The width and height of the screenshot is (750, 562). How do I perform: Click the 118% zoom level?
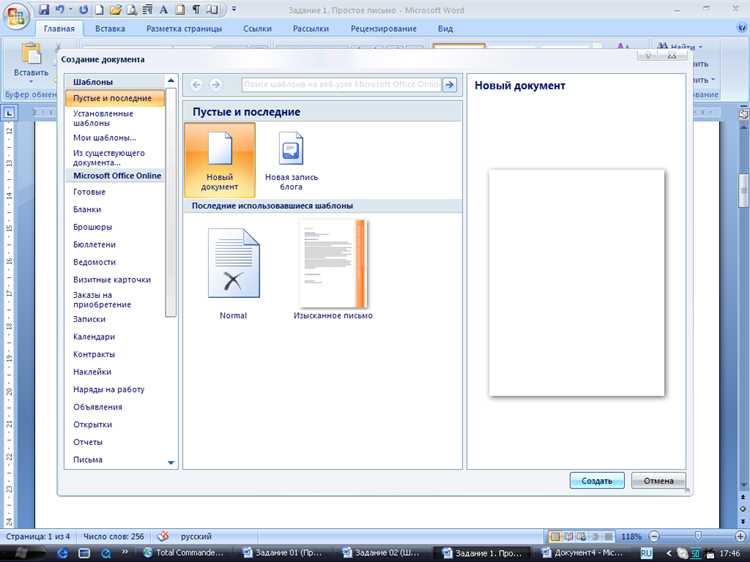[631, 537]
